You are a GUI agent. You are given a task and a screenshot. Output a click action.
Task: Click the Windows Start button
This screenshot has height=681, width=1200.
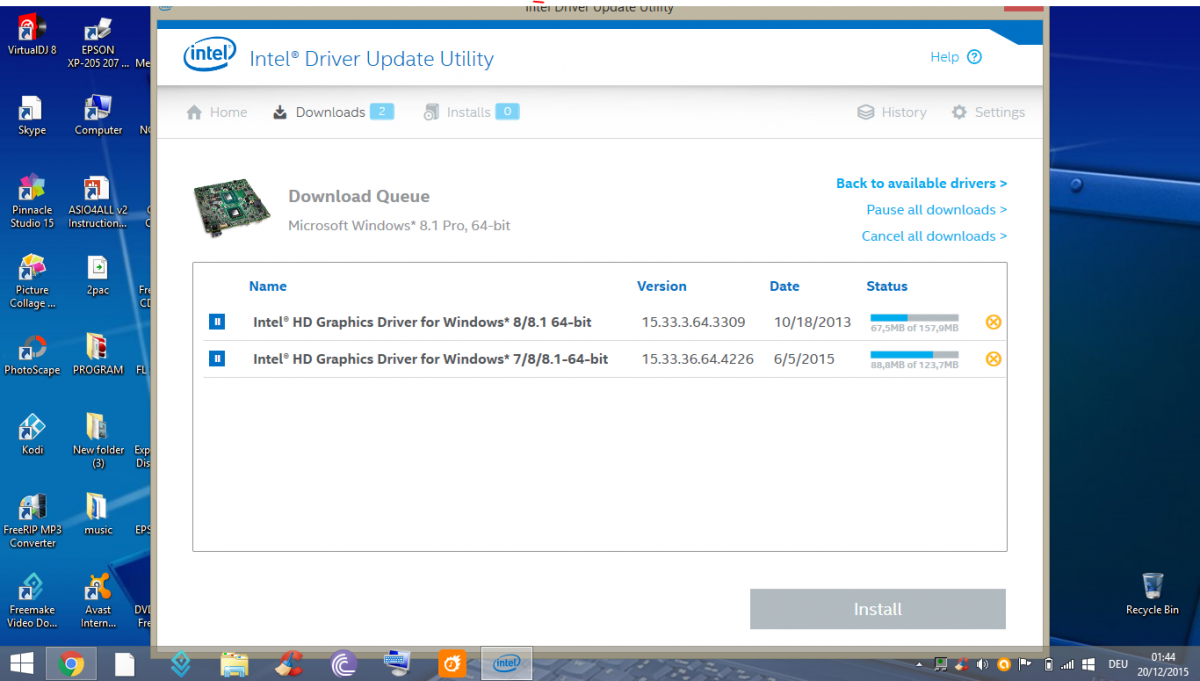pos(22,663)
